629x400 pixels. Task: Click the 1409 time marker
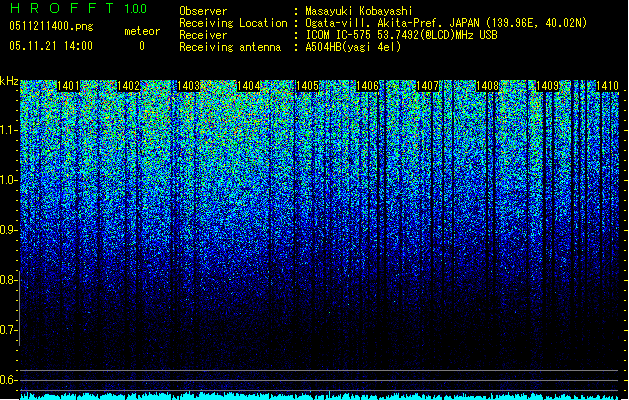point(548,86)
